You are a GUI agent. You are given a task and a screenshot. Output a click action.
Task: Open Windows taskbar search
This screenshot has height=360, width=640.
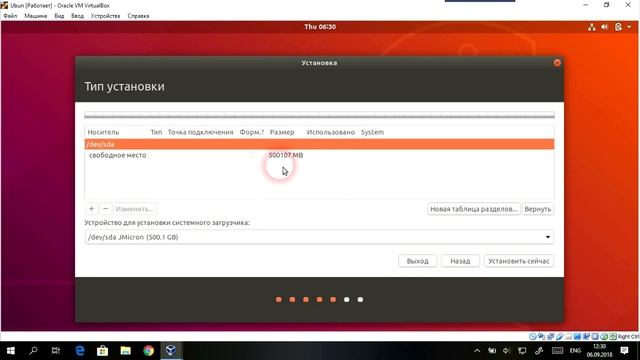[33, 351]
